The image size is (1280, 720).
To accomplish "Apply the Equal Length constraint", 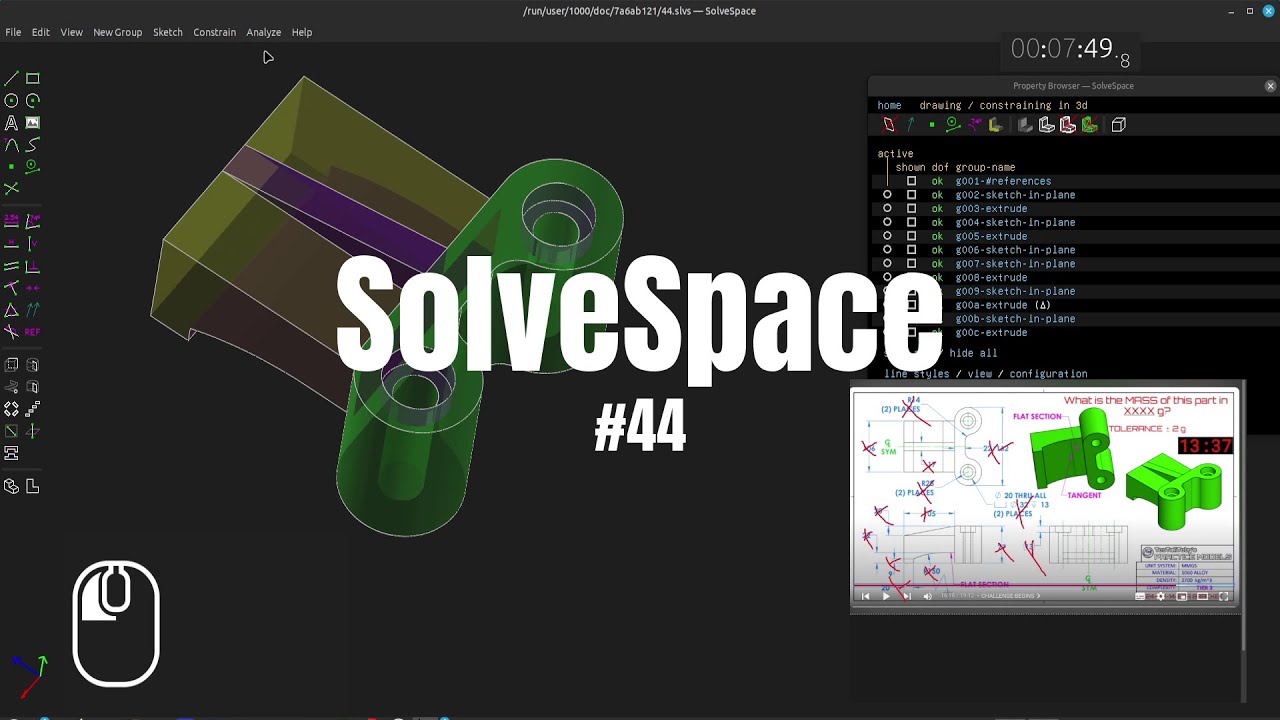I will click(x=11, y=310).
